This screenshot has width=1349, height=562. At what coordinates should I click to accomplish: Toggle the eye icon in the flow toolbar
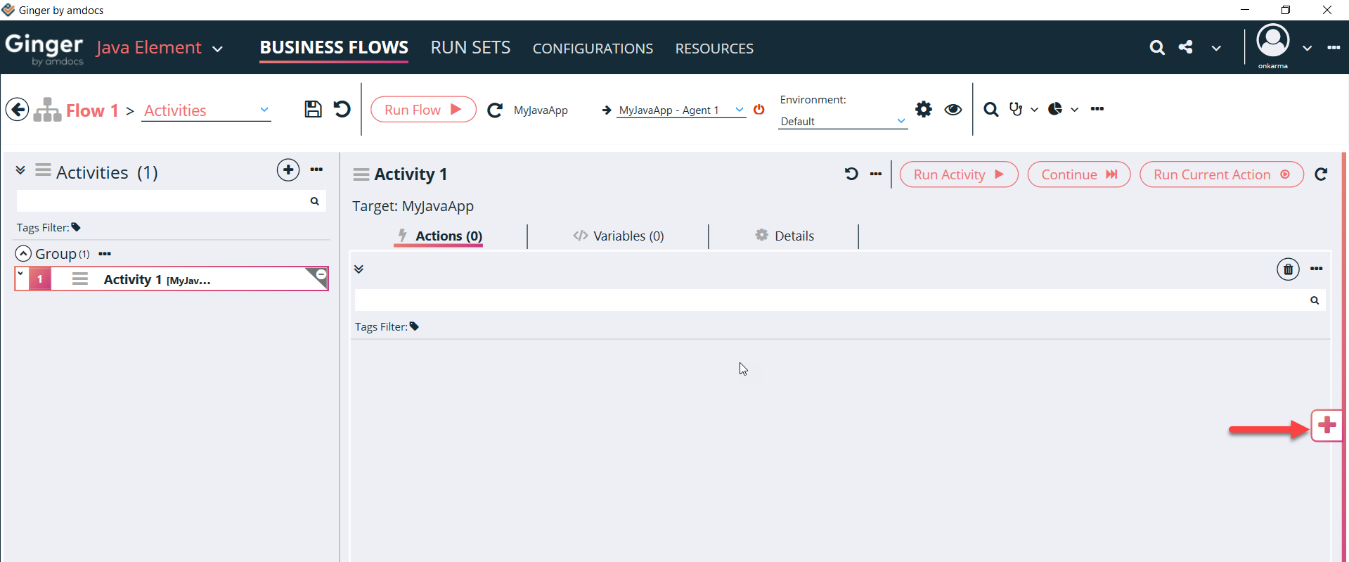tap(953, 109)
